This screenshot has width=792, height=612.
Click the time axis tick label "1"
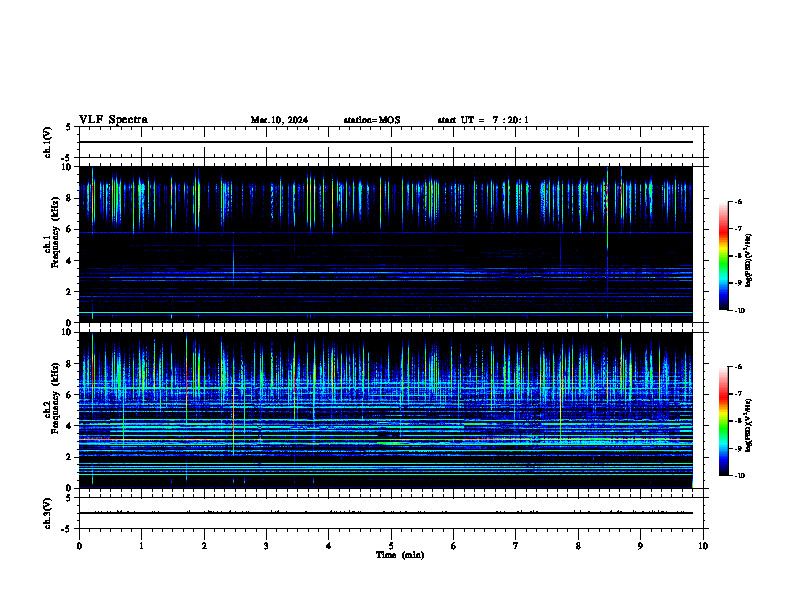click(141, 546)
